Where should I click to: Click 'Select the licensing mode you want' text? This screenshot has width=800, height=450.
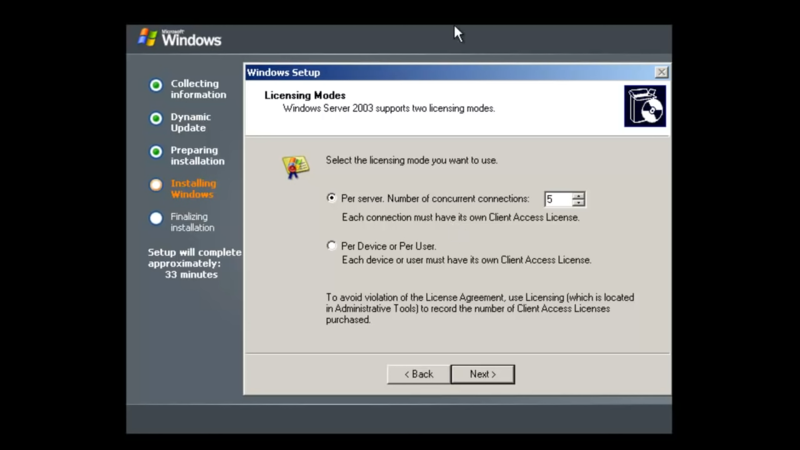click(x=411, y=160)
